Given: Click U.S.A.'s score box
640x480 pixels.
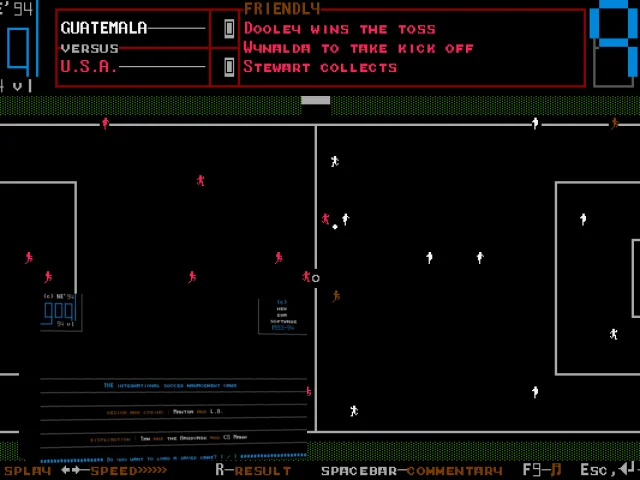Looking at the screenshot, I should pos(229,67).
